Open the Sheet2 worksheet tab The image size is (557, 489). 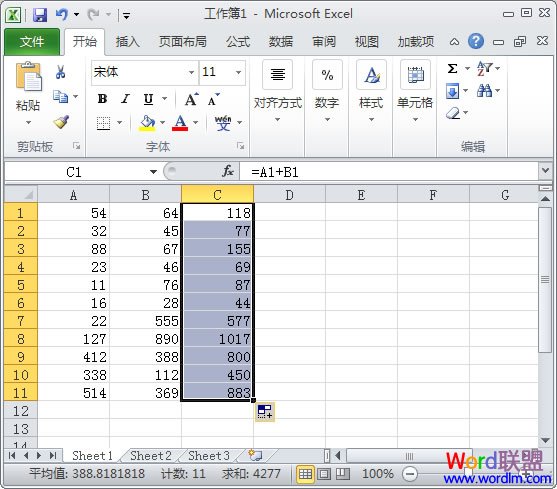pos(151,456)
